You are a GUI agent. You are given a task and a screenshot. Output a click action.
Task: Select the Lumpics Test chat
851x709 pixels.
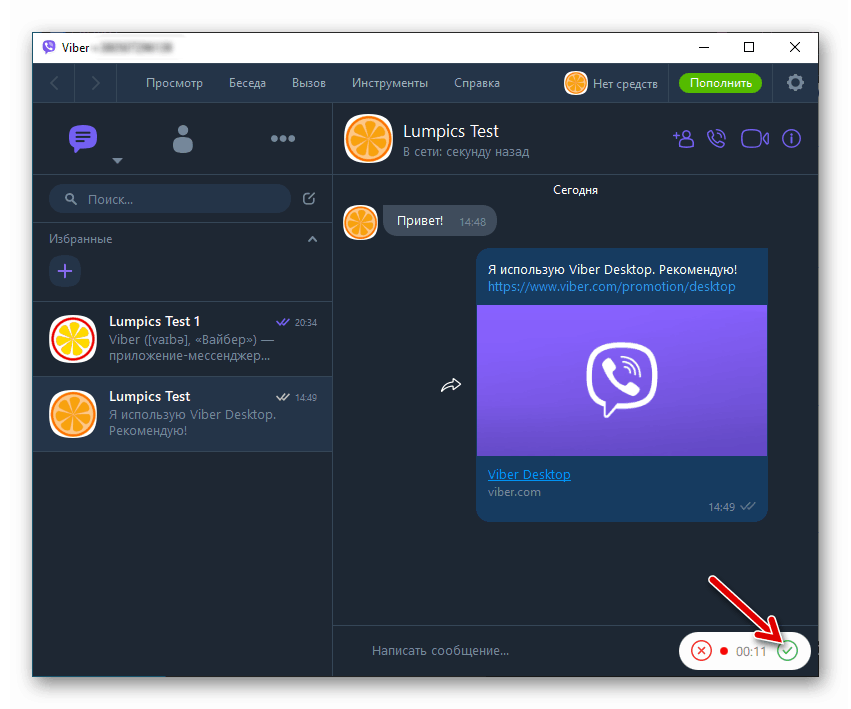(182, 414)
